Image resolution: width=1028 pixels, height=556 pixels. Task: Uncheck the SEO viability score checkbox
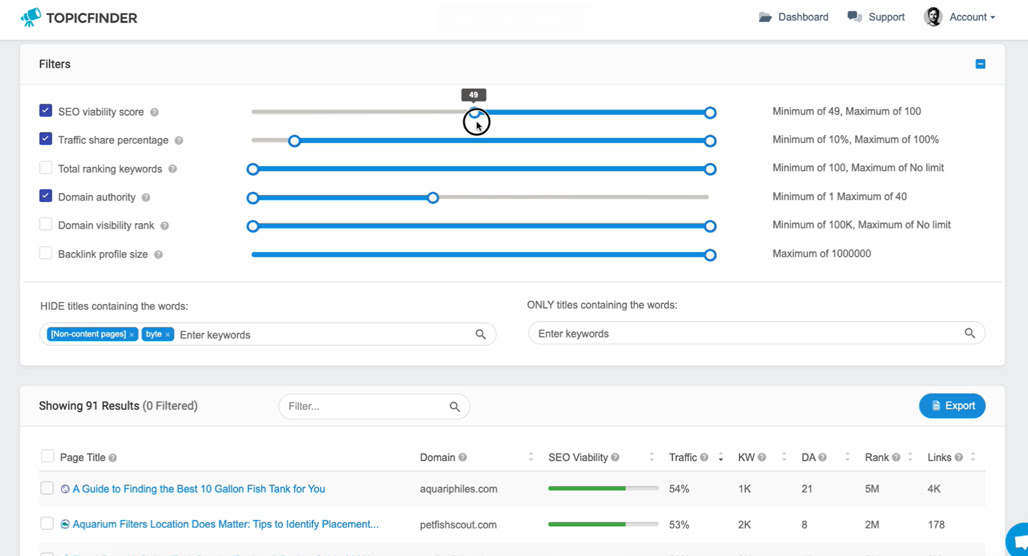45,110
